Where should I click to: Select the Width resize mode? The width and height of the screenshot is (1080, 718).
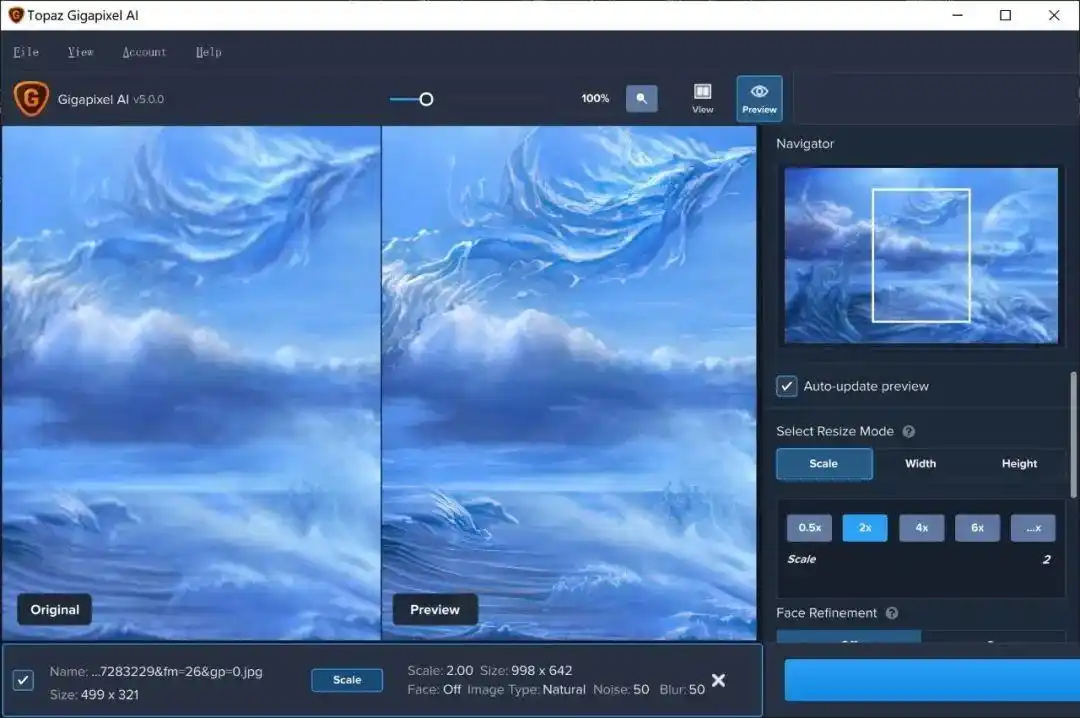[x=920, y=464]
